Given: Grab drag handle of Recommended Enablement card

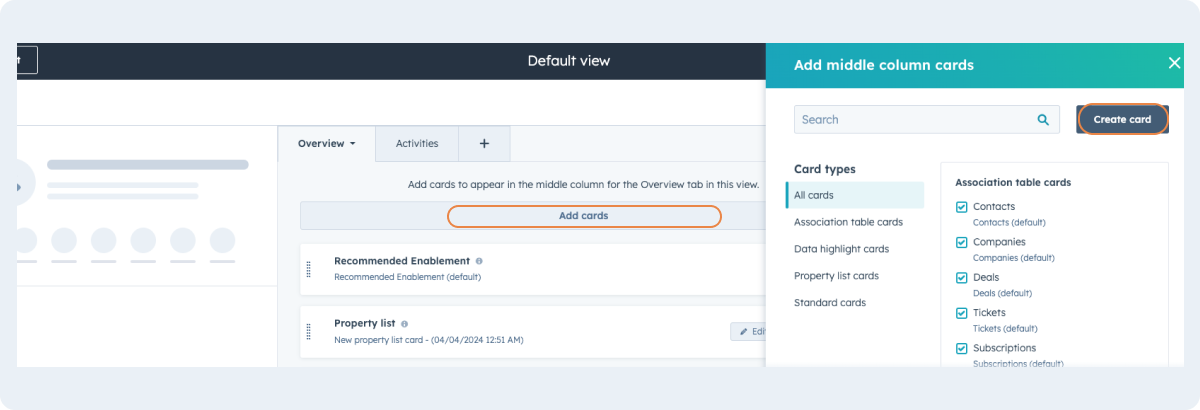Looking at the screenshot, I should coord(308,269).
